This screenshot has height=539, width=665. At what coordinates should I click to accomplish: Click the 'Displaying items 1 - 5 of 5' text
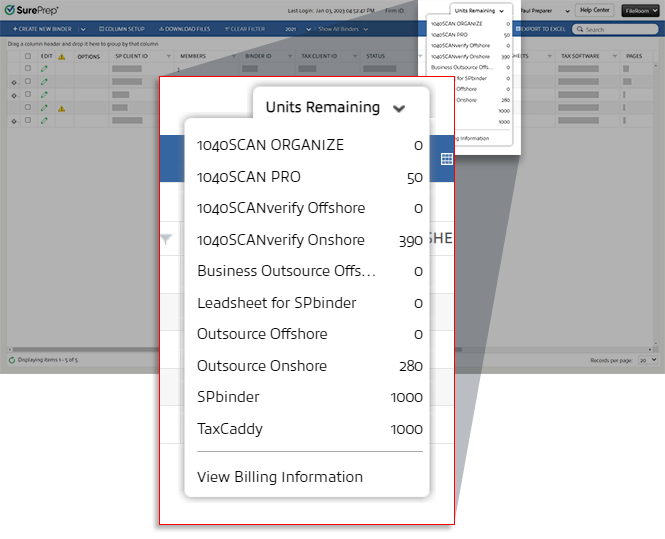(48, 360)
